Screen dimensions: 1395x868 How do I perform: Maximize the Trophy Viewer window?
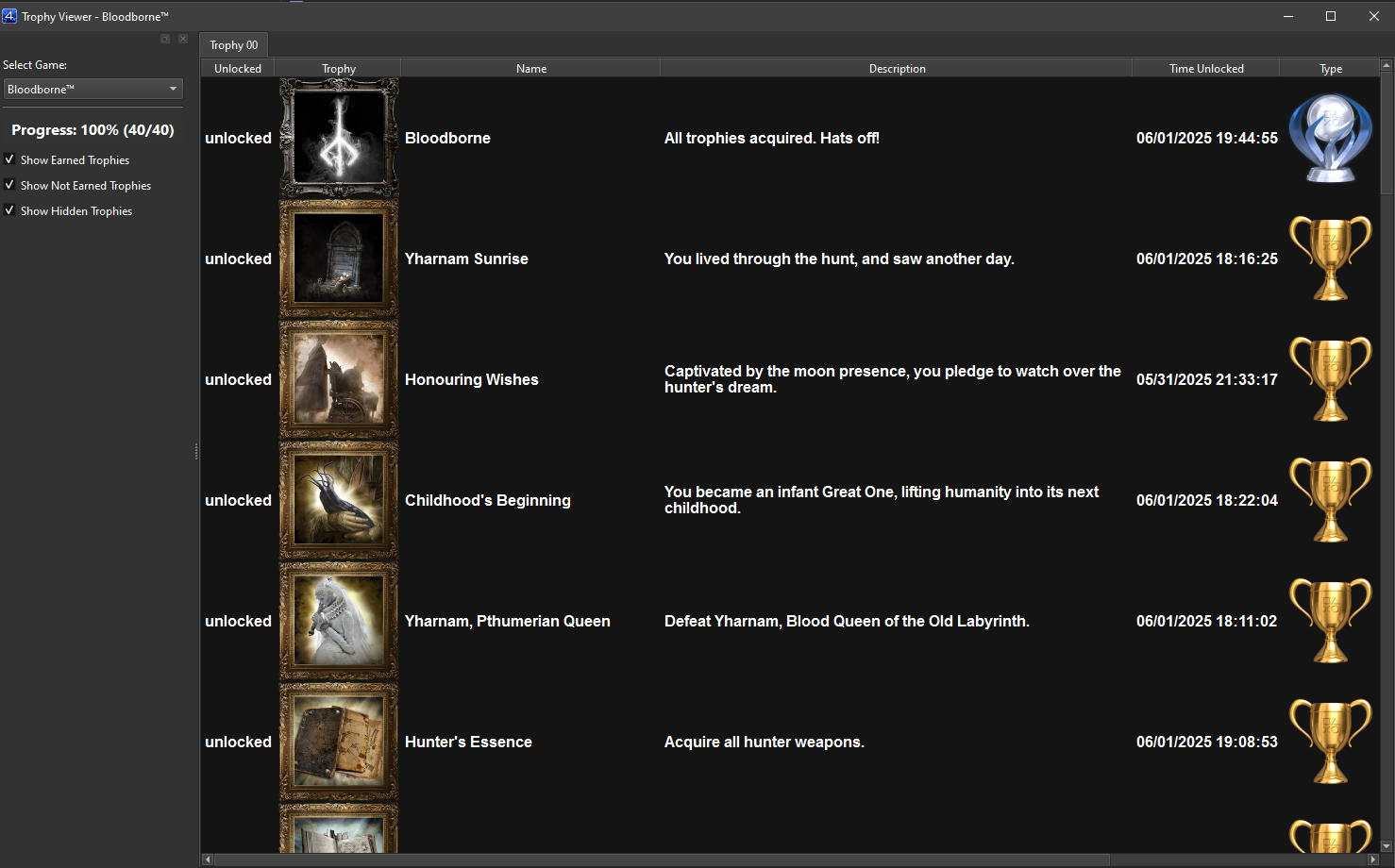(1331, 16)
